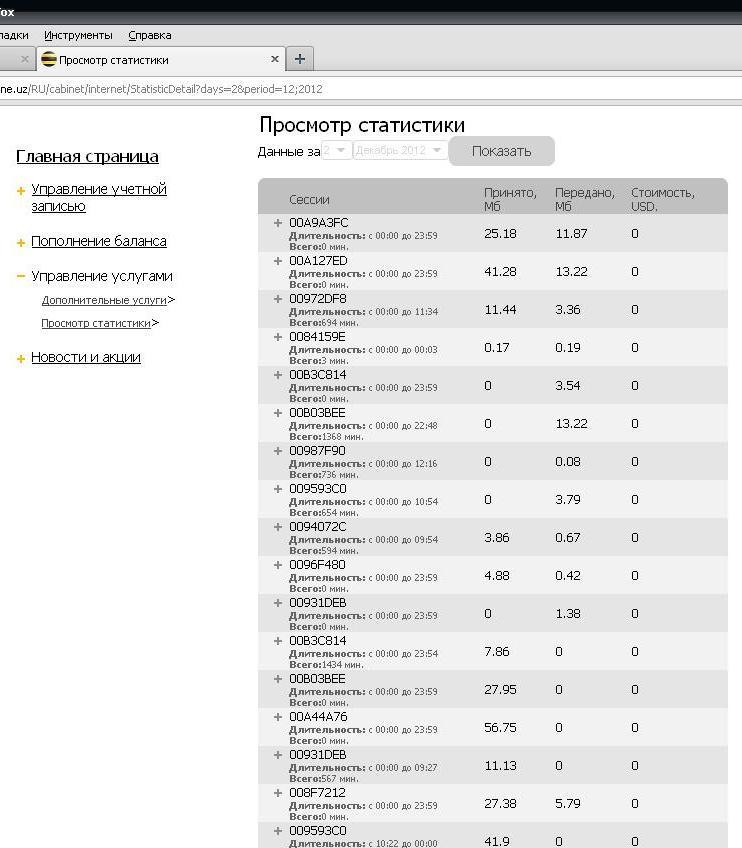Expand session 008F7212 plus icon
This screenshot has height=848, width=742.
278,793
